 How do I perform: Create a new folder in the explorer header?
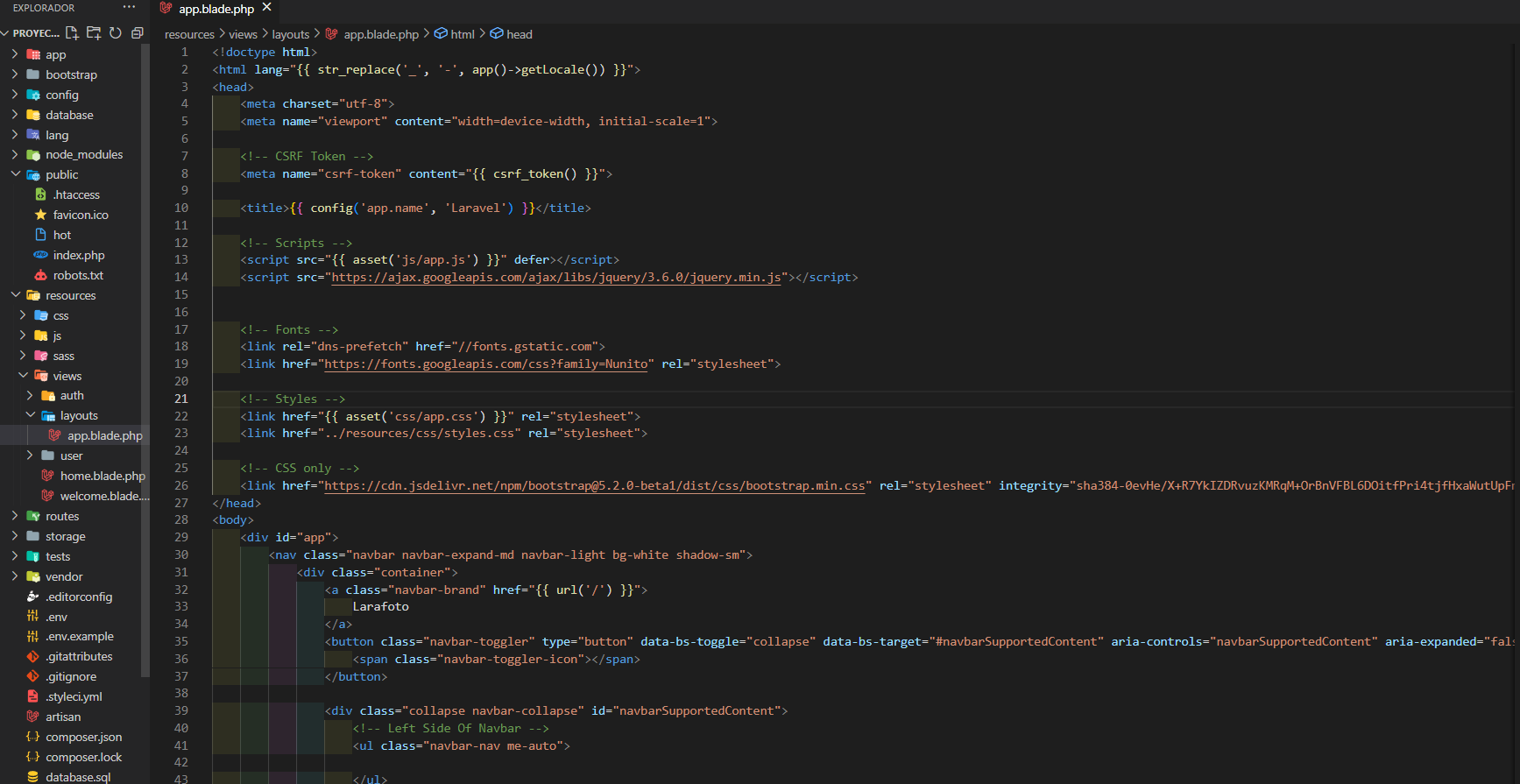pos(94,33)
